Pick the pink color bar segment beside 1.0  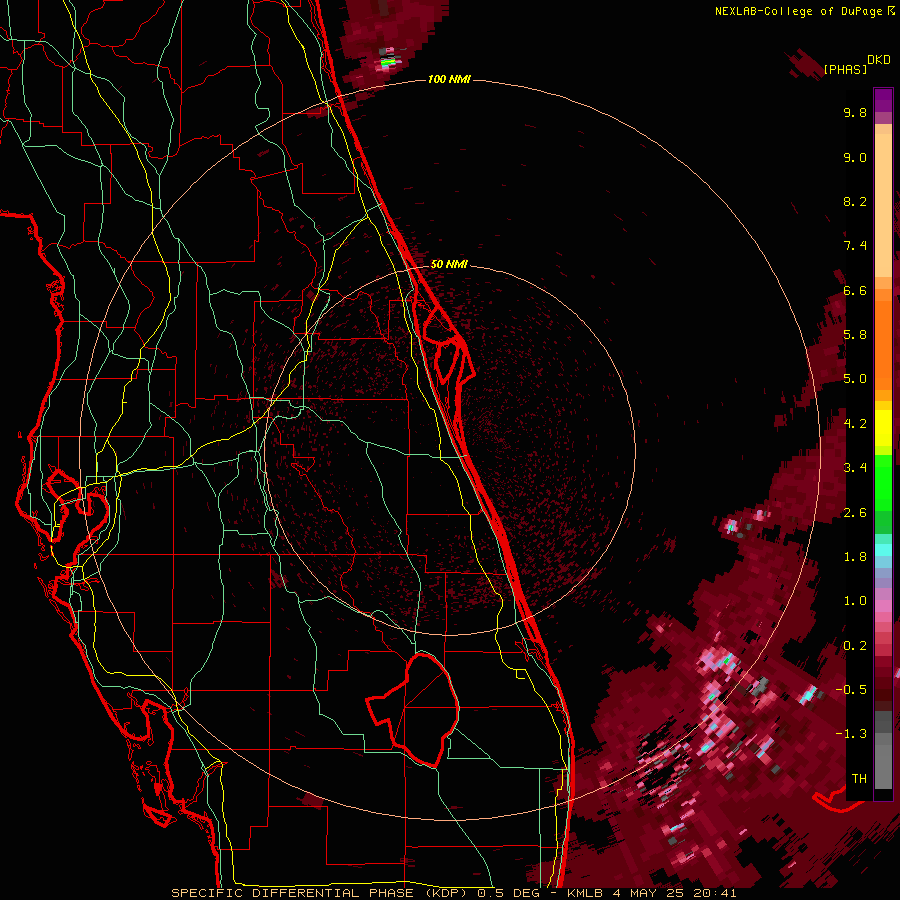coord(883,606)
